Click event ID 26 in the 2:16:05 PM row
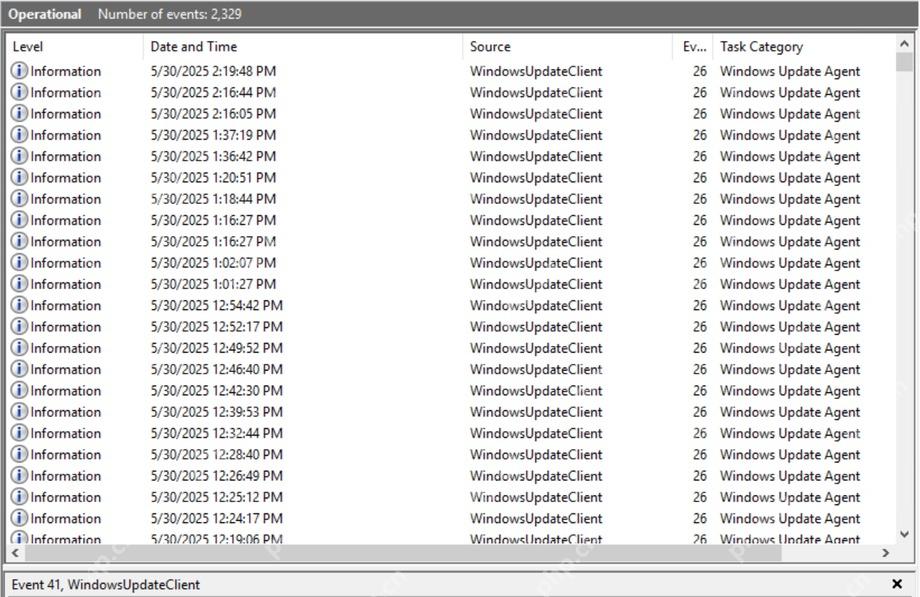920x597 pixels. 699,114
